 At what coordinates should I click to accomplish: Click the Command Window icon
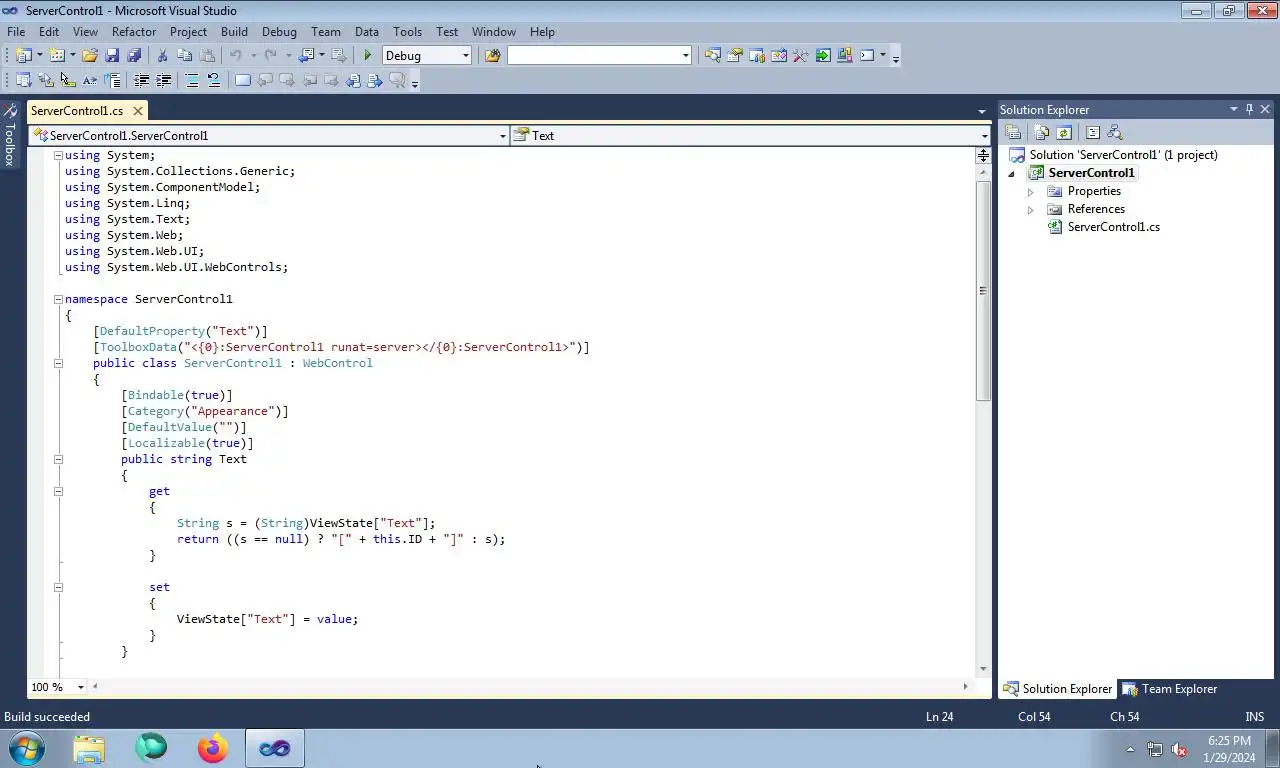pos(867,56)
